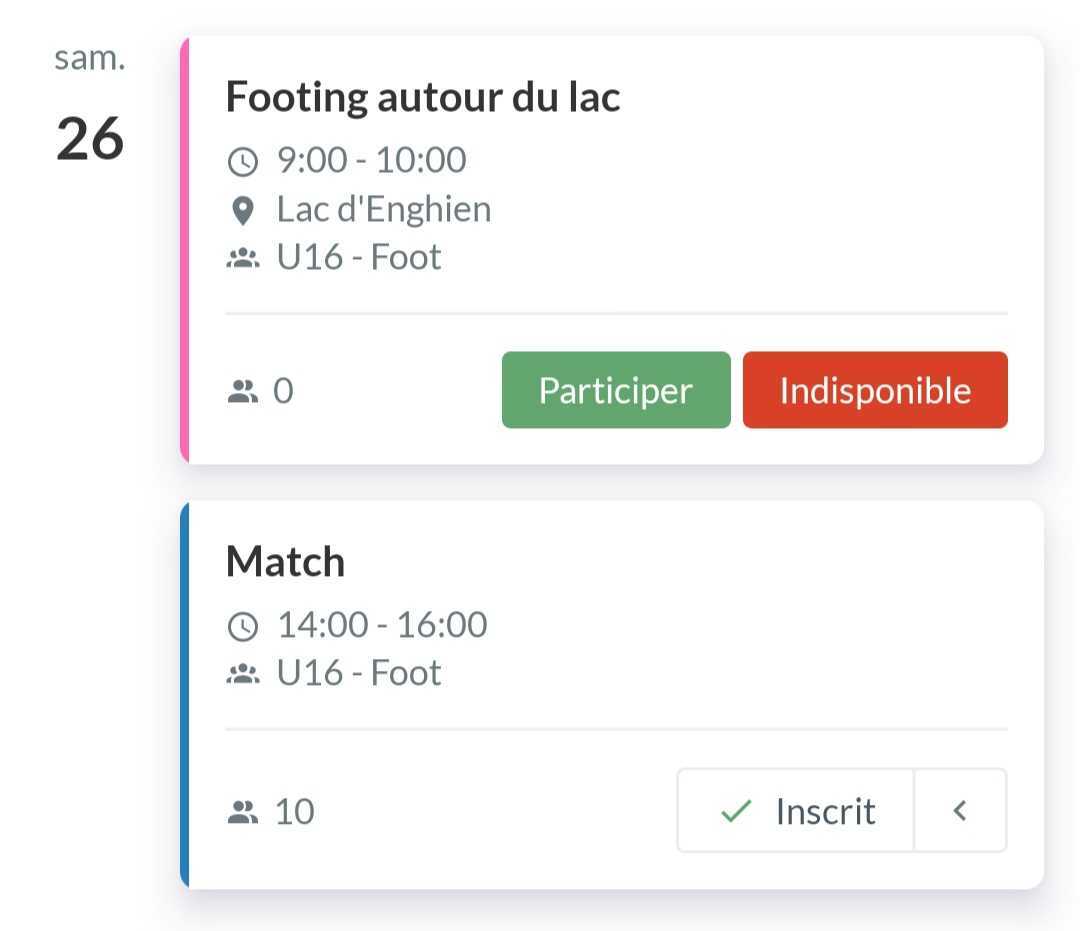Click the clock icon beside 14:00 - 16:00
The height and width of the screenshot is (931, 1080).
point(243,626)
